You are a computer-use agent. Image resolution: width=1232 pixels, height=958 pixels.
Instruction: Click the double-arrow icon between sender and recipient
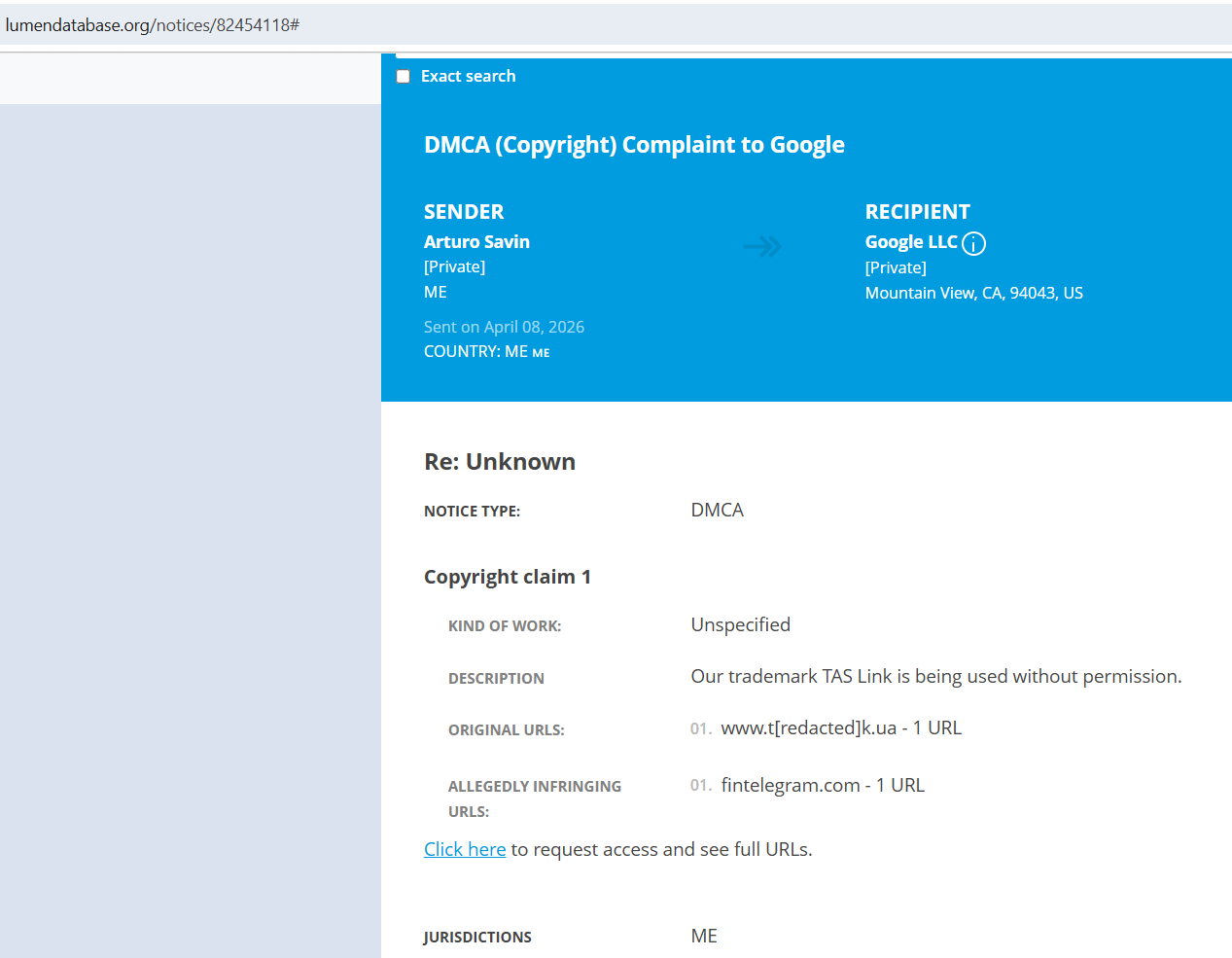click(x=763, y=247)
